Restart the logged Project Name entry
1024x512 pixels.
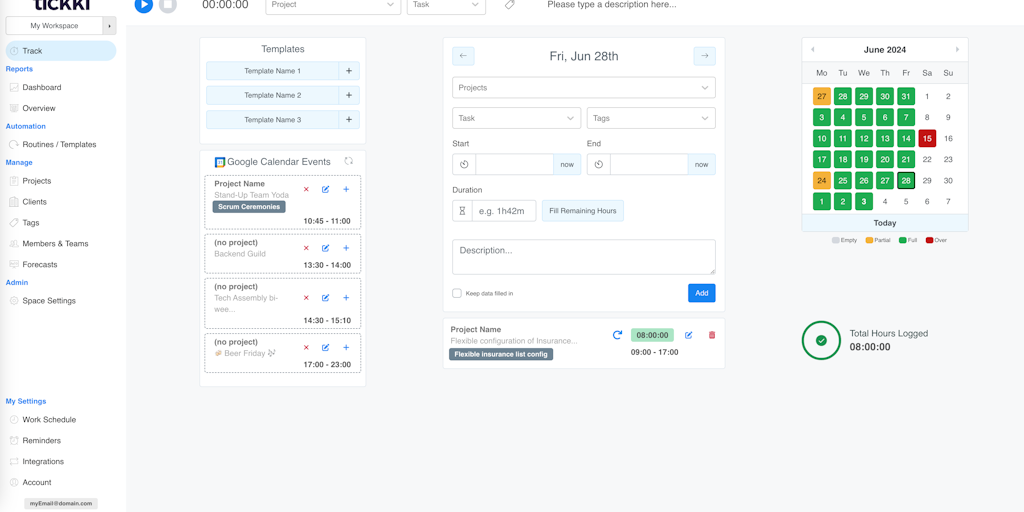[617, 335]
